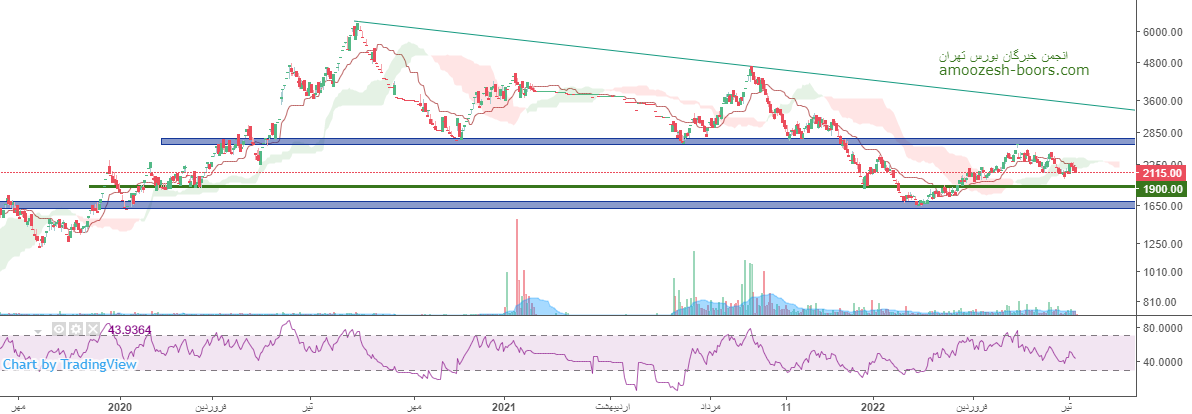The width and height of the screenshot is (1192, 414).
Task: Select the green horizontal support line
Action: pos(600,186)
